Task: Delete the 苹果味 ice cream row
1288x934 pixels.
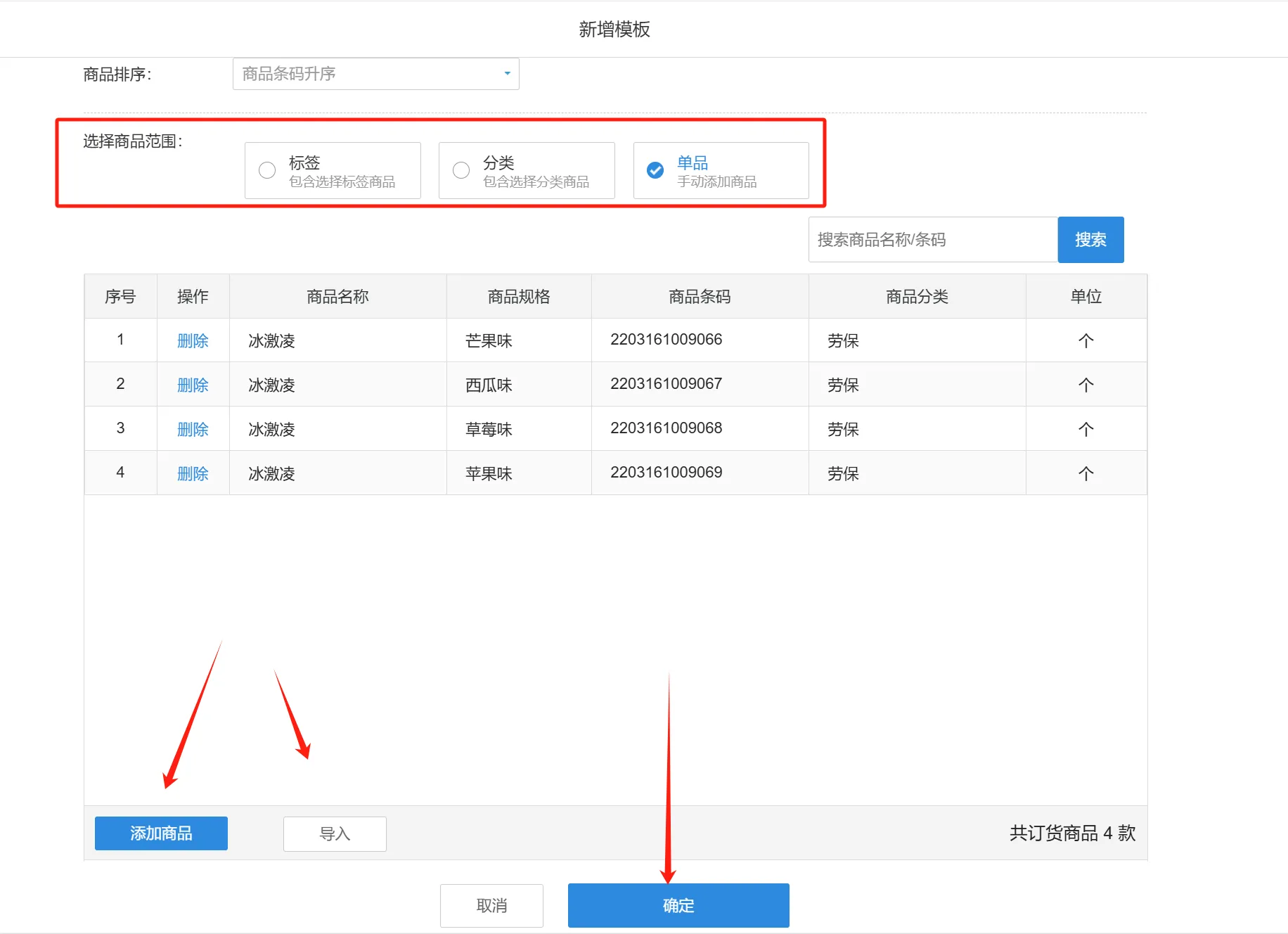Action: coord(193,473)
